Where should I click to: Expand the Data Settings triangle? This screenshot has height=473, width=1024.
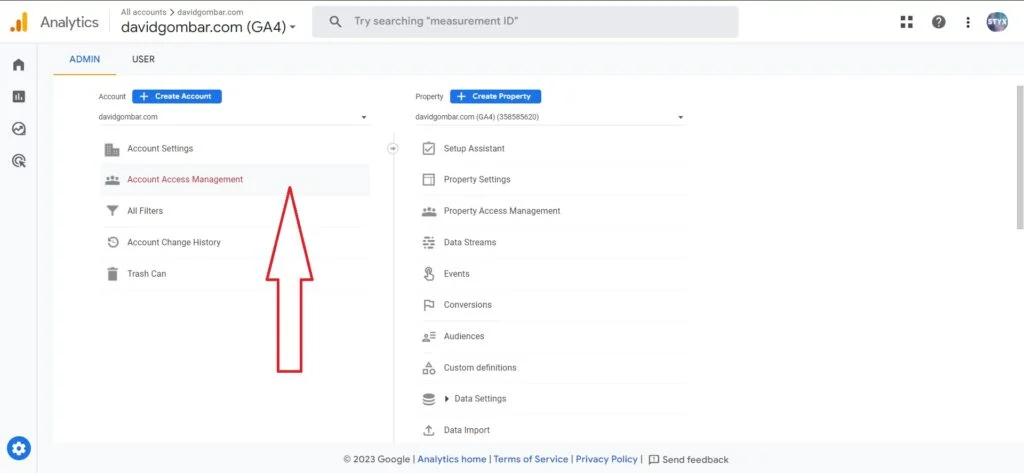(x=447, y=399)
